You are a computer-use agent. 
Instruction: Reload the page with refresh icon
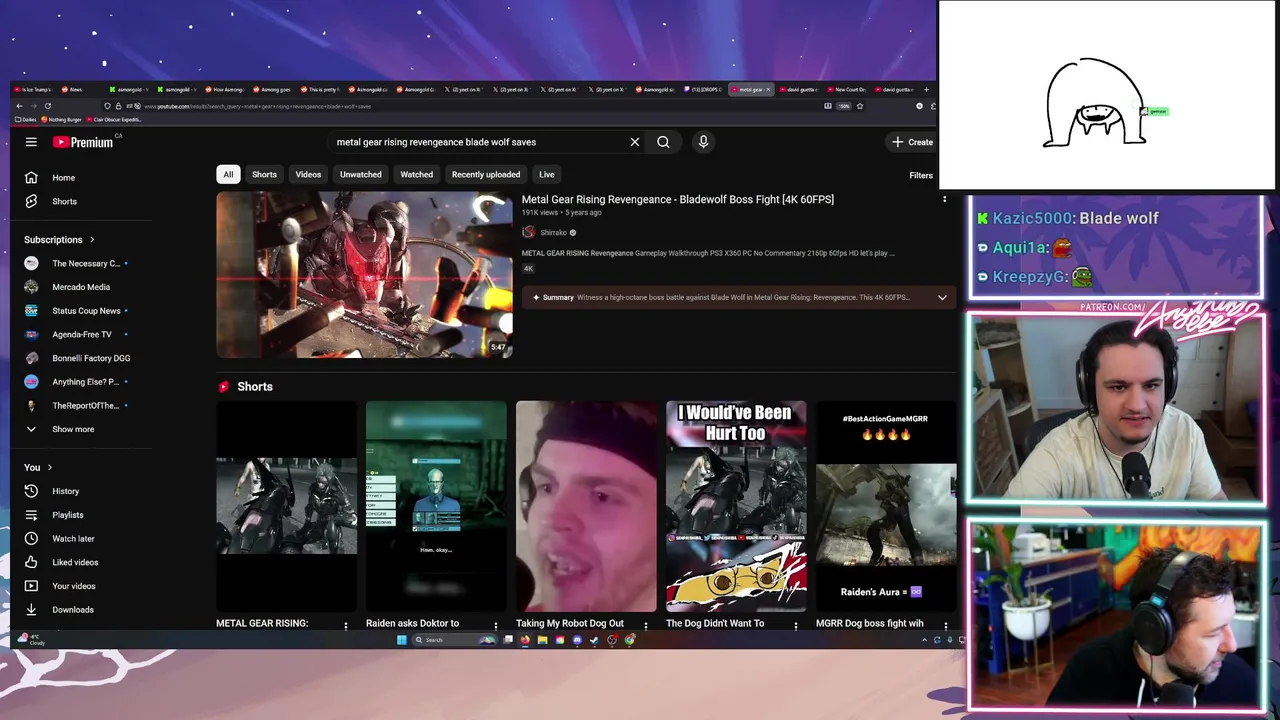47,106
